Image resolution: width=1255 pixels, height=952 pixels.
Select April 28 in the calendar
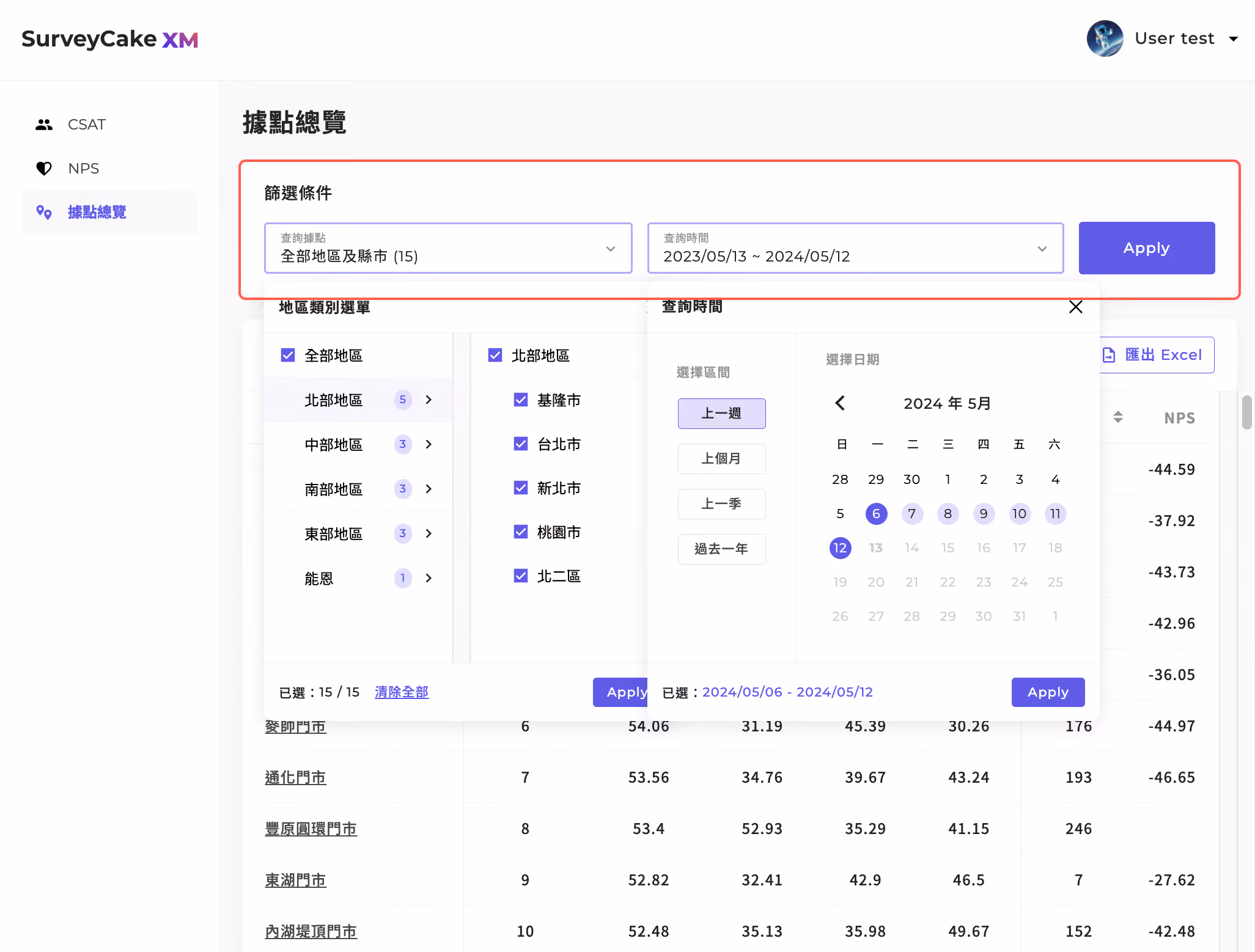click(840, 480)
